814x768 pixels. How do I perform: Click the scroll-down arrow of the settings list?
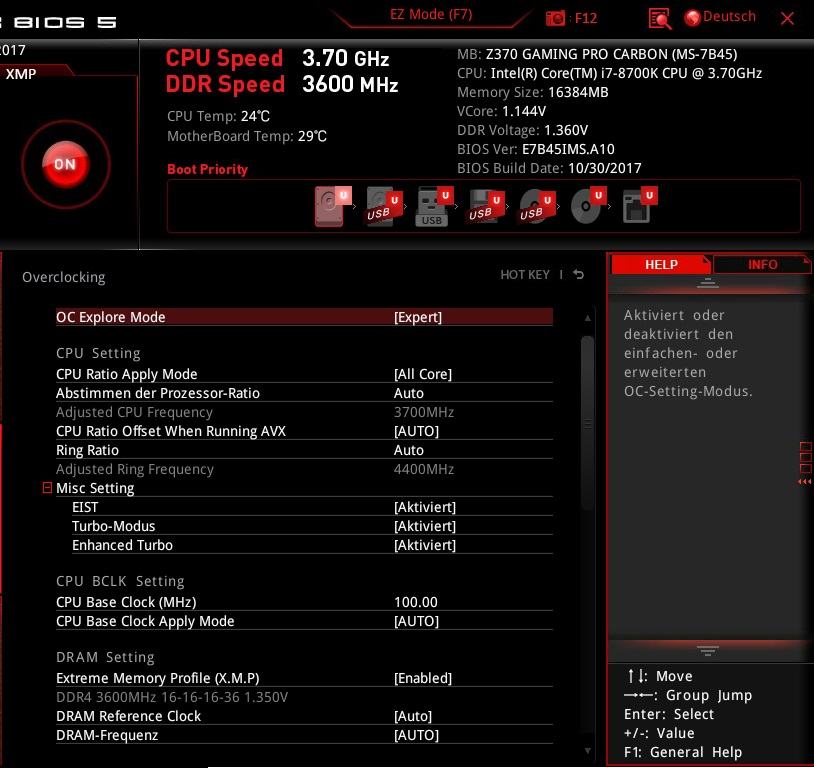coord(588,750)
